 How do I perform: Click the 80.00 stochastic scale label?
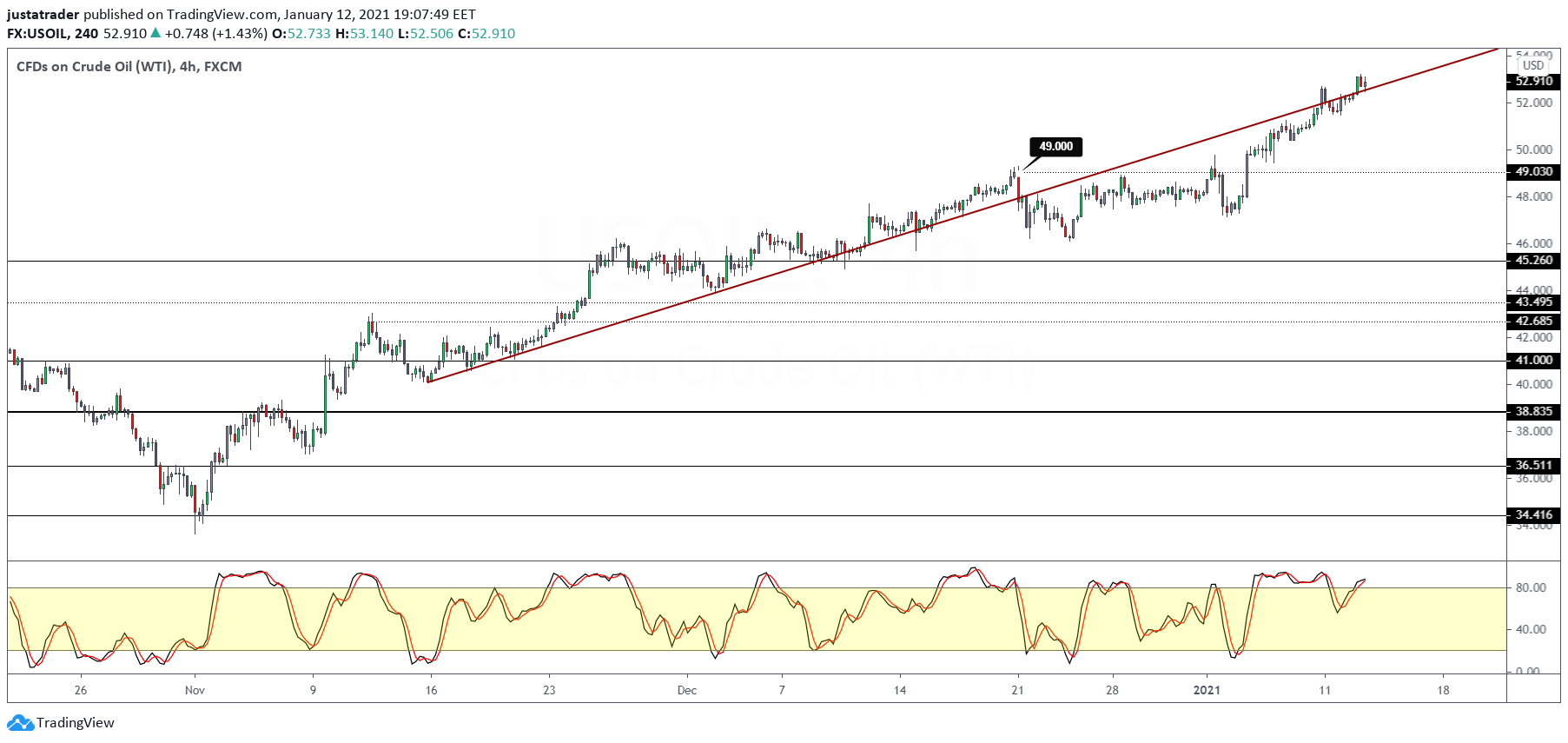click(x=1530, y=587)
